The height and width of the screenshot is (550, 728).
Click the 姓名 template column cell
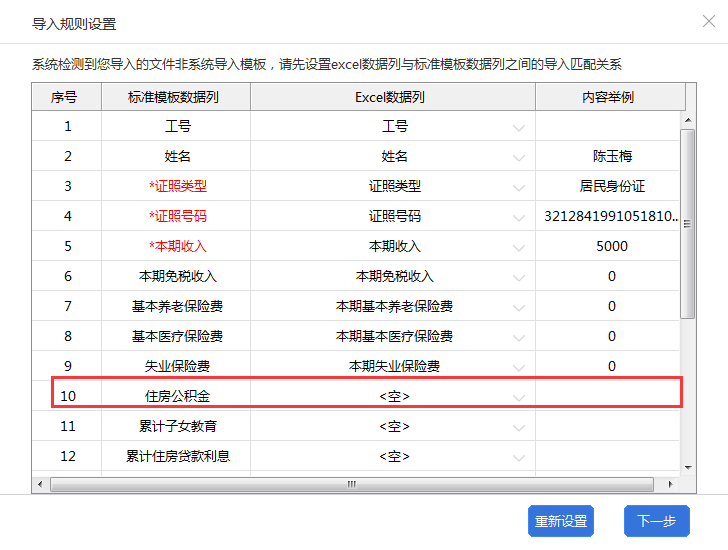pos(176,156)
